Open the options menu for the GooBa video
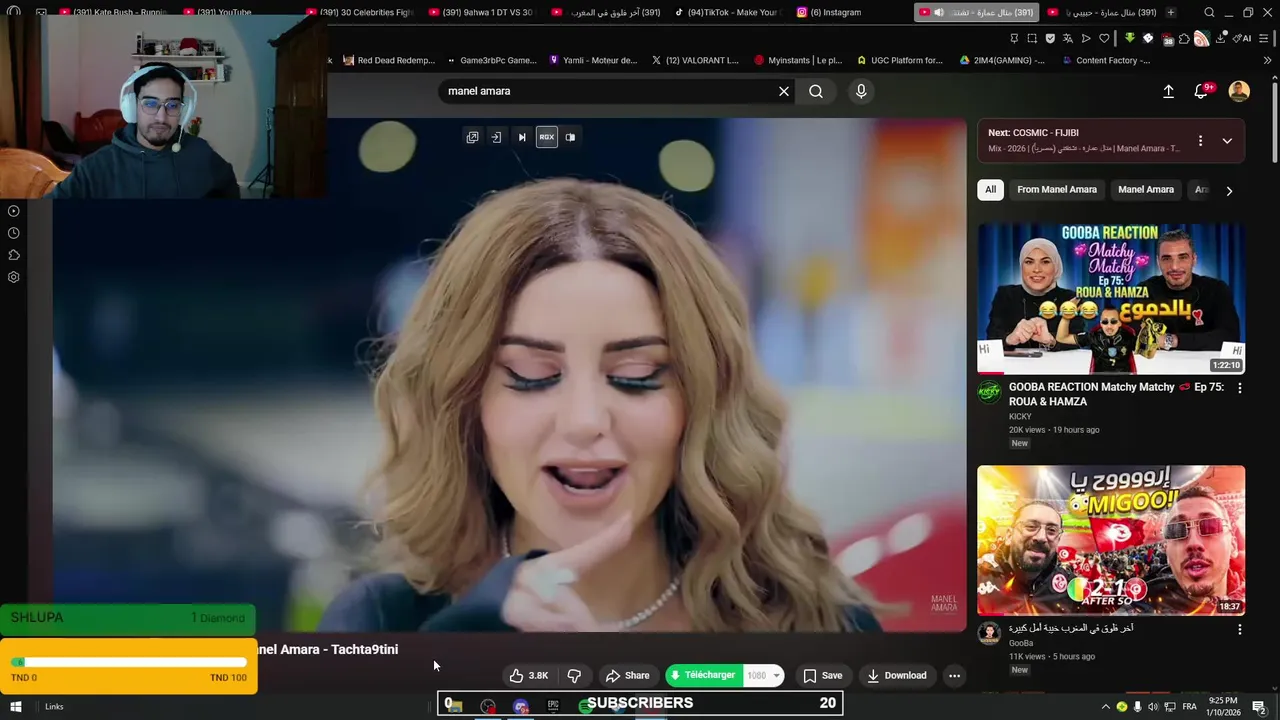The image size is (1280, 720). click(x=1240, y=630)
